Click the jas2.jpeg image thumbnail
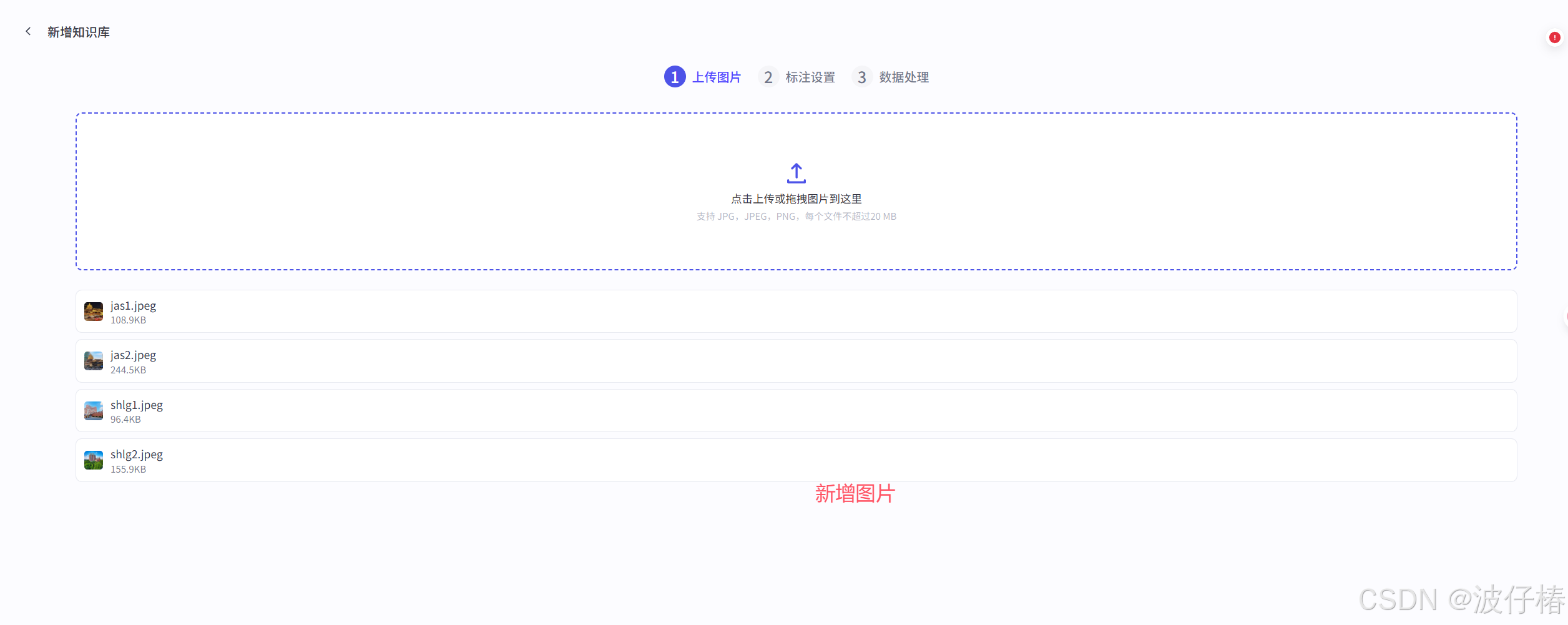1568x625 pixels. pyautogui.click(x=93, y=360)
